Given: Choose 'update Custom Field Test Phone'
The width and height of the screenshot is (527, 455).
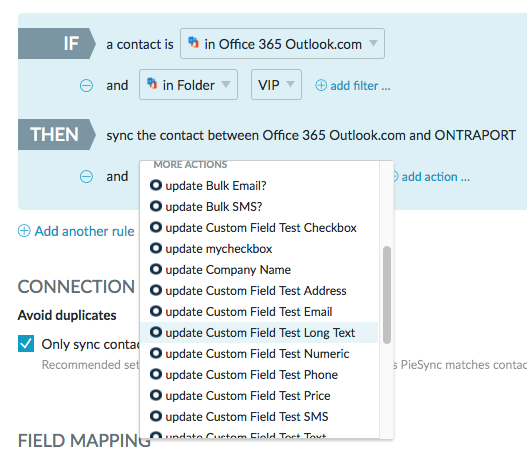Looking at the screenshot, I should click(259, 375).
